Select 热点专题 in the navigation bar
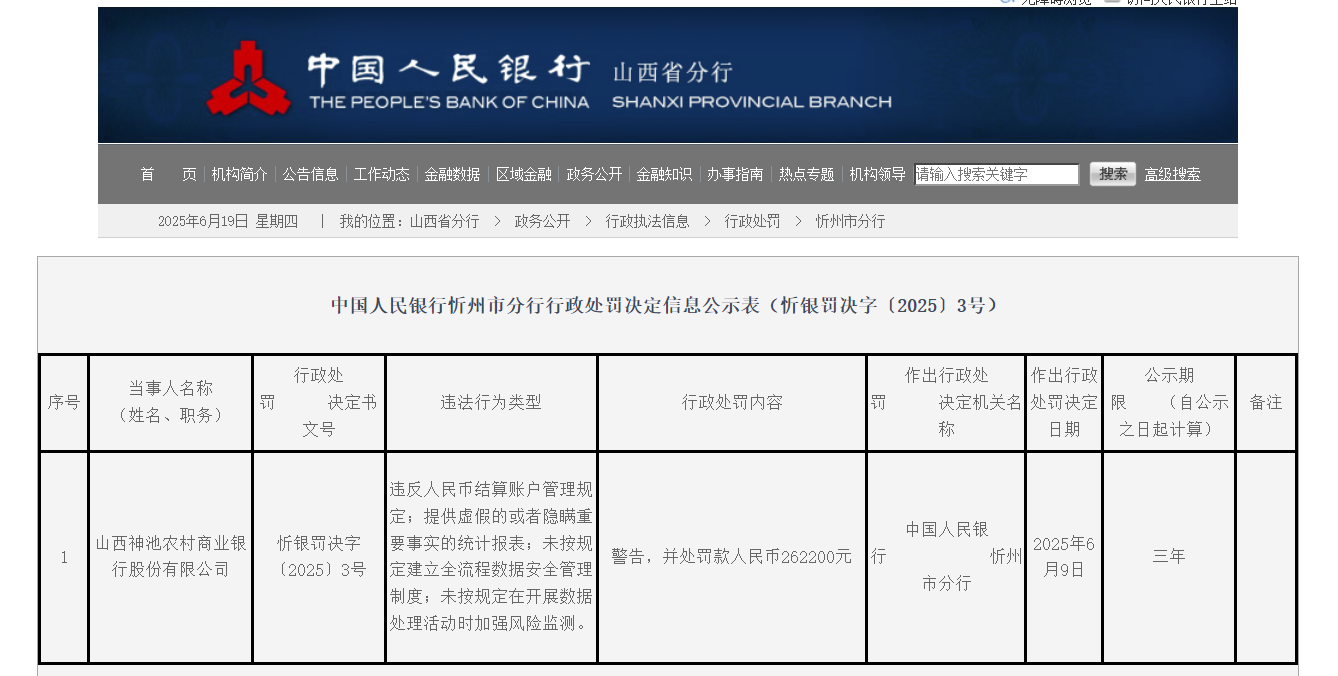 click(806, 174)
